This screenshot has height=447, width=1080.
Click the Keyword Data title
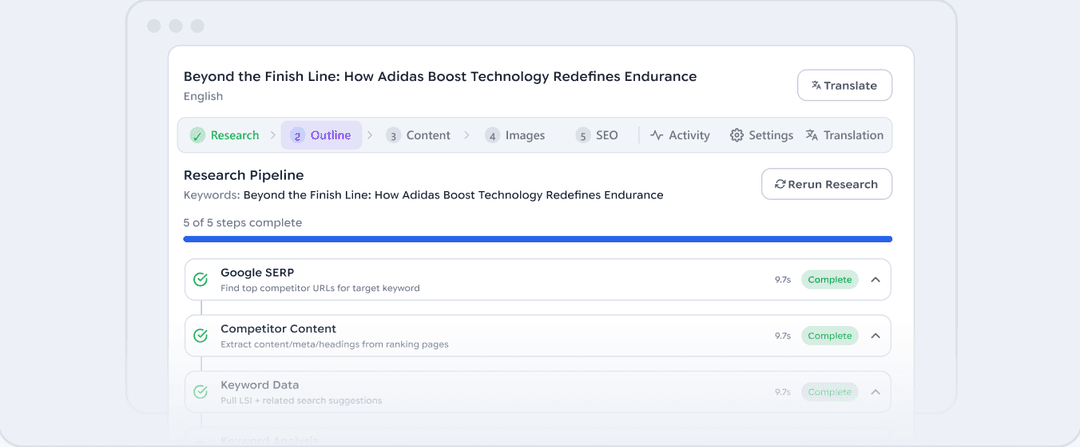pyautogui.click(x=260, y=385)
